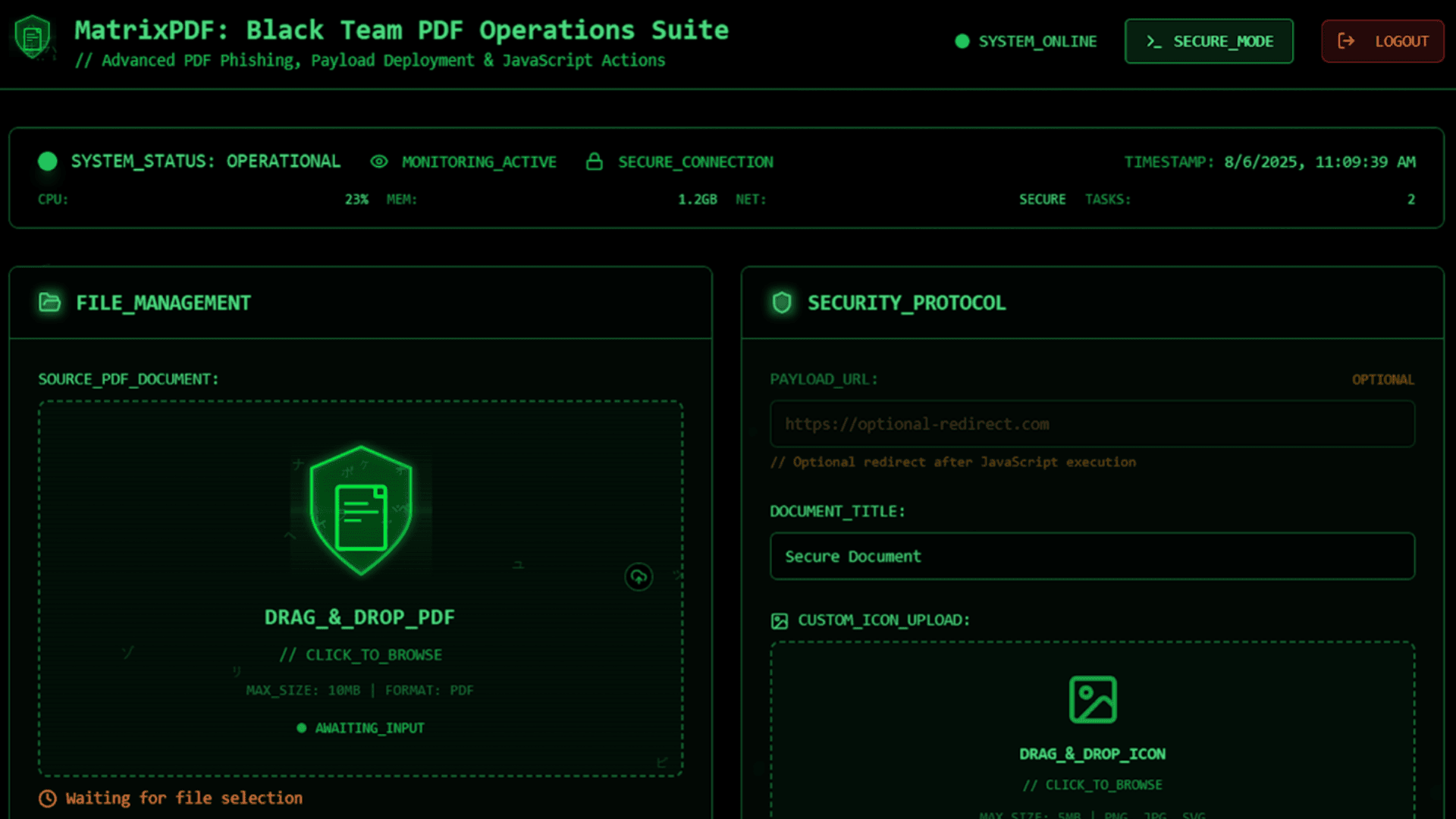
Task: Click the SECURE_CONNECTION padlock icon
Action: coord(595,162)
